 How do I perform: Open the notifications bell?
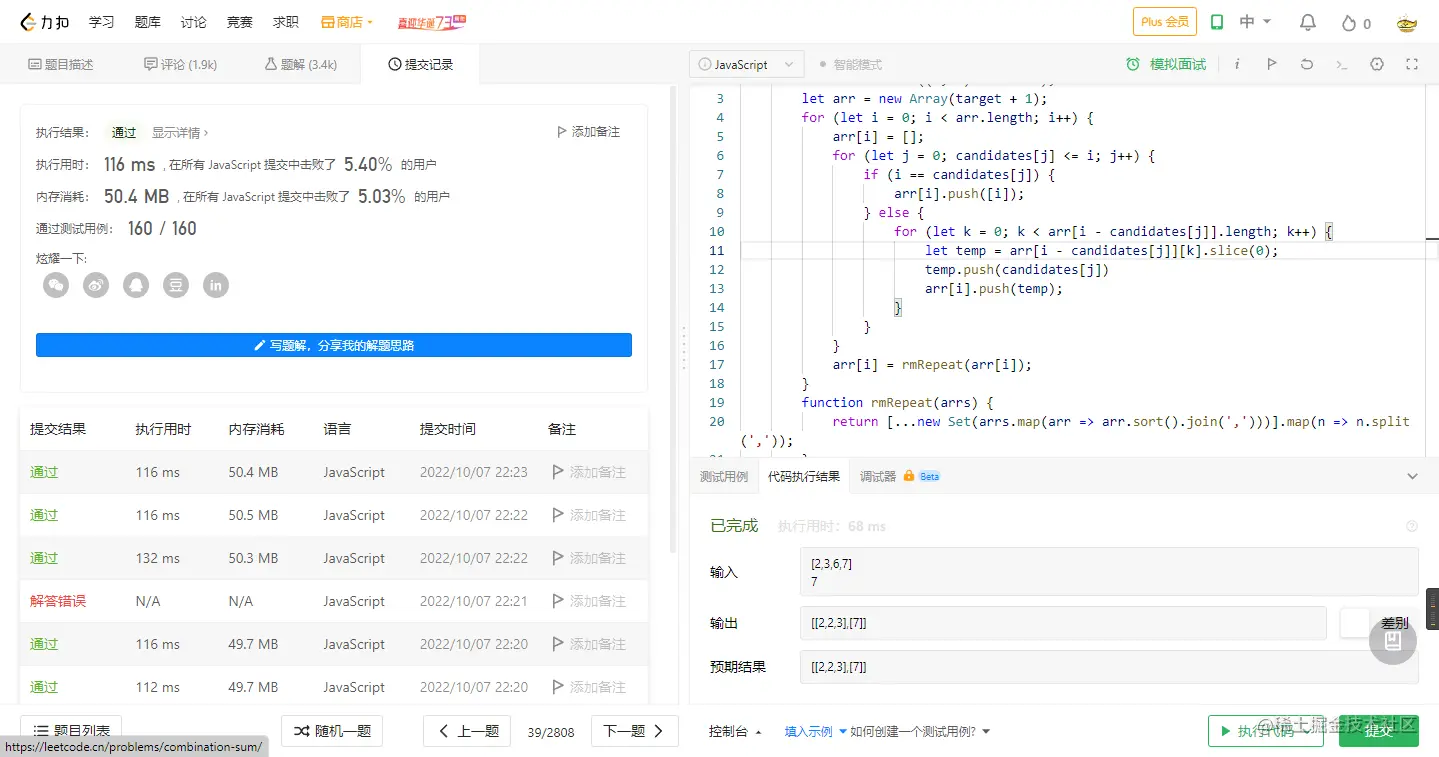[1307, 22]
